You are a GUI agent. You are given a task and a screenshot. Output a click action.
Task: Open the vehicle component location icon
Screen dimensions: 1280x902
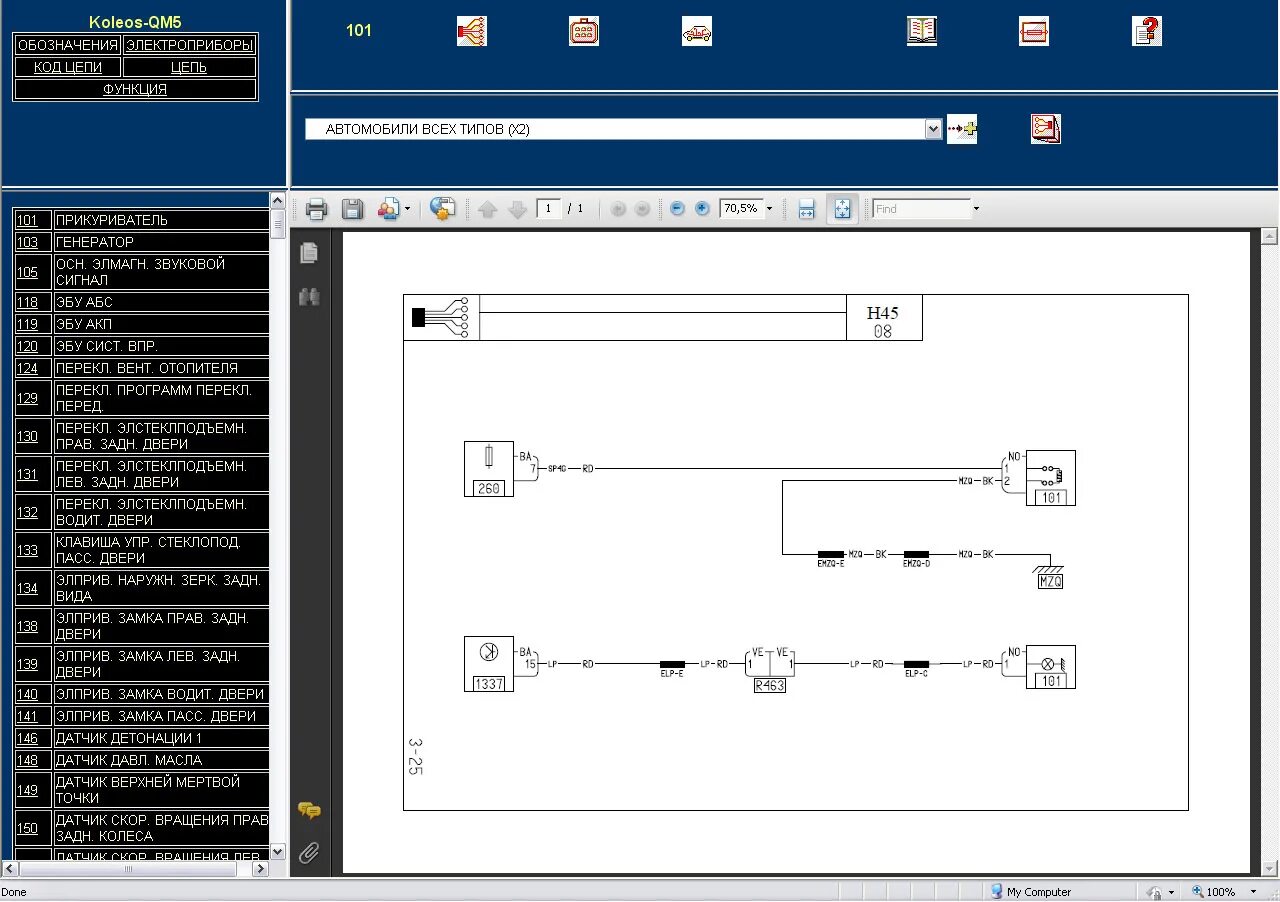coord(697,31)
